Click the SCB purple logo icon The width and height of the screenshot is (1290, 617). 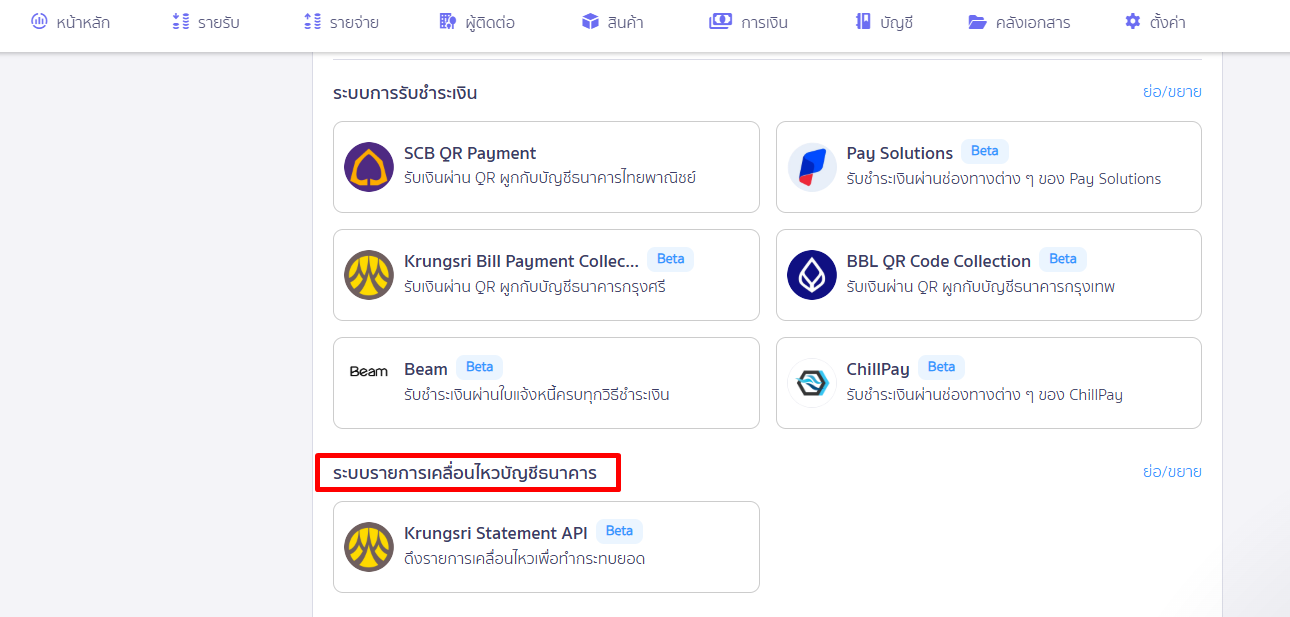pyautogui.click(x=369, y=167)
